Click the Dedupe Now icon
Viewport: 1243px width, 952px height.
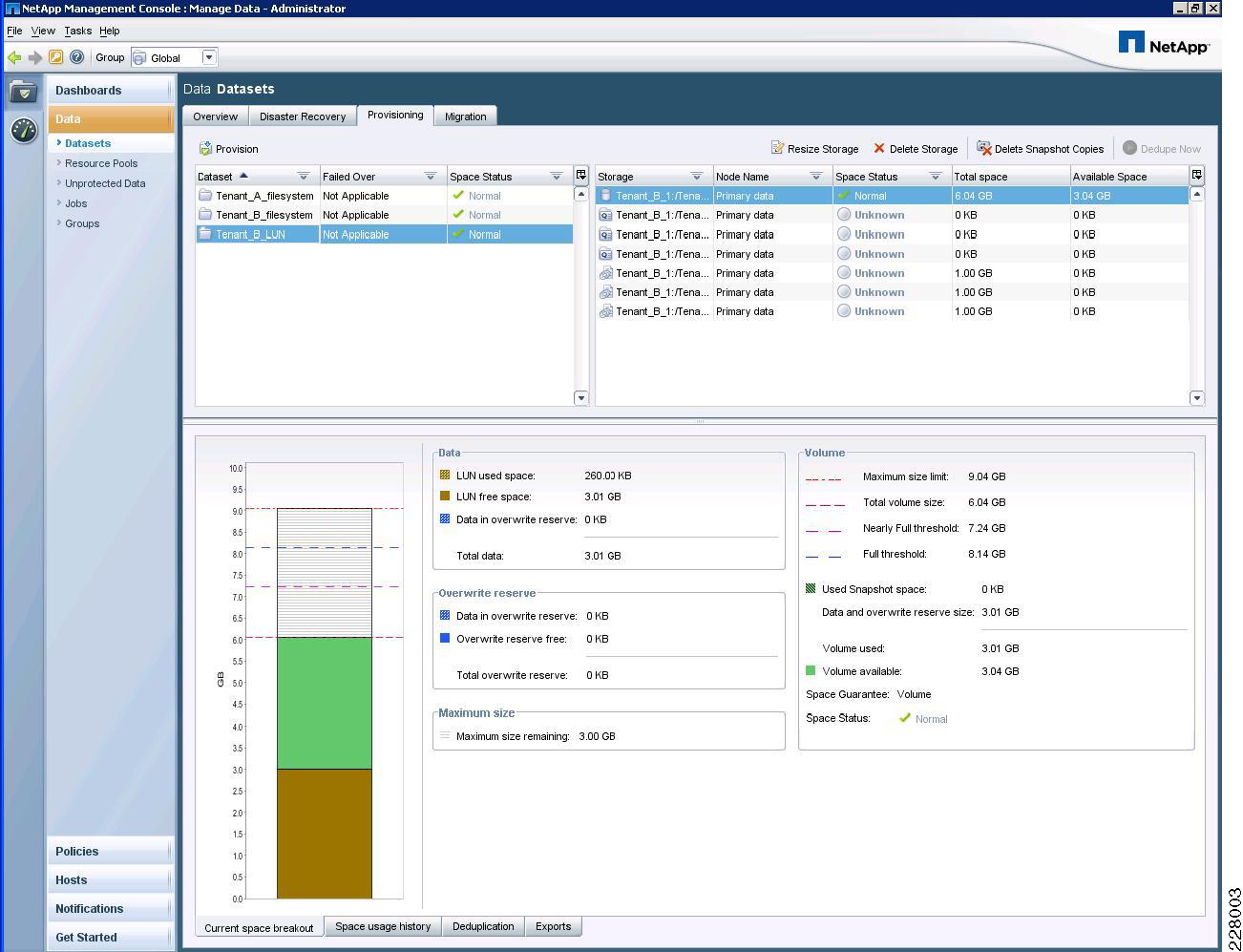click(1130, 148)
